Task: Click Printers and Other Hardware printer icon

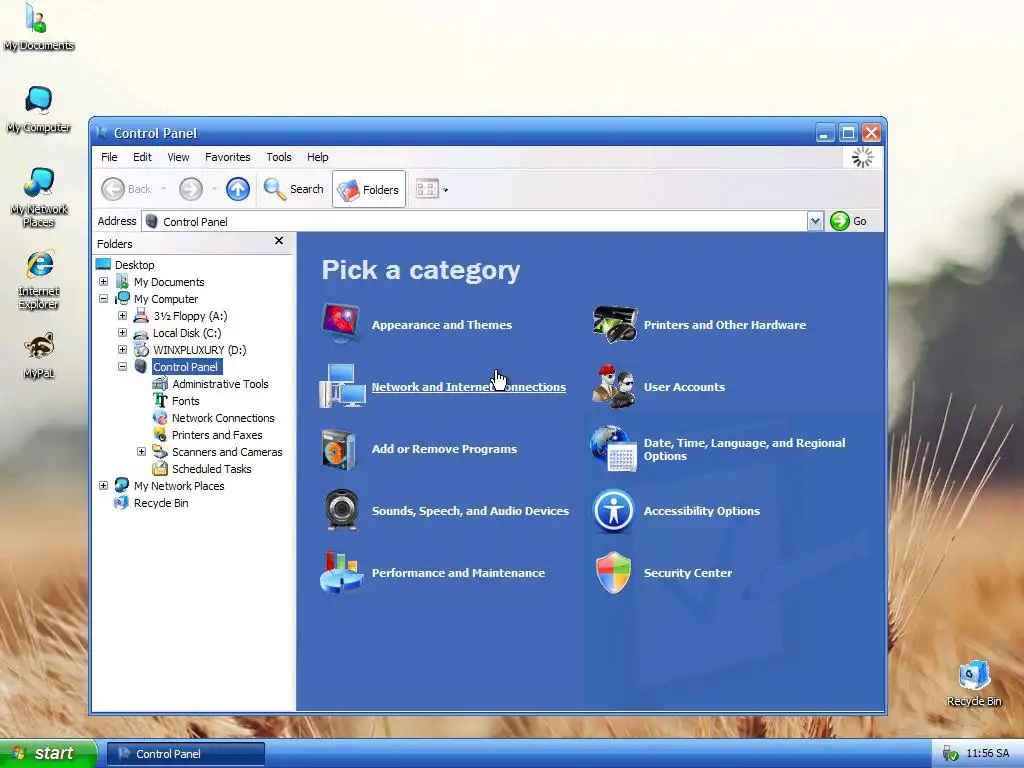Action: tap(615, 324)
